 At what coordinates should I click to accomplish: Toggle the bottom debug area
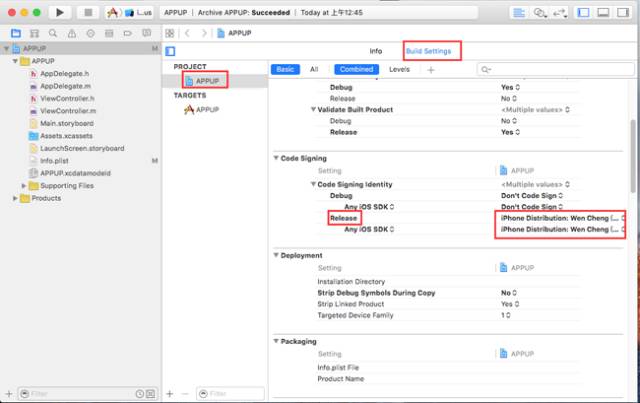pos(603,13)
